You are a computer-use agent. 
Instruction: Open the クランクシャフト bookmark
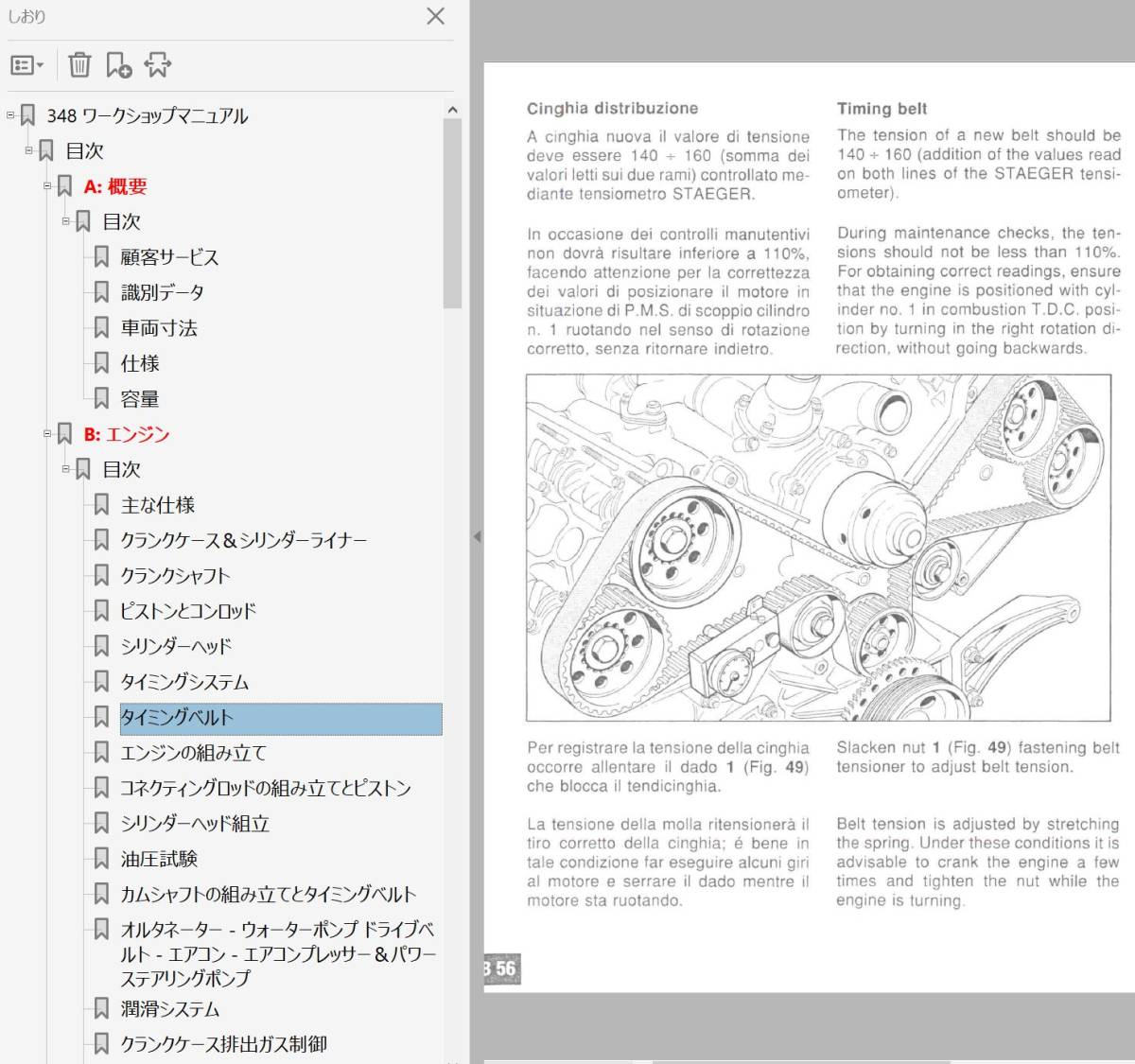[x=175, y=576]
